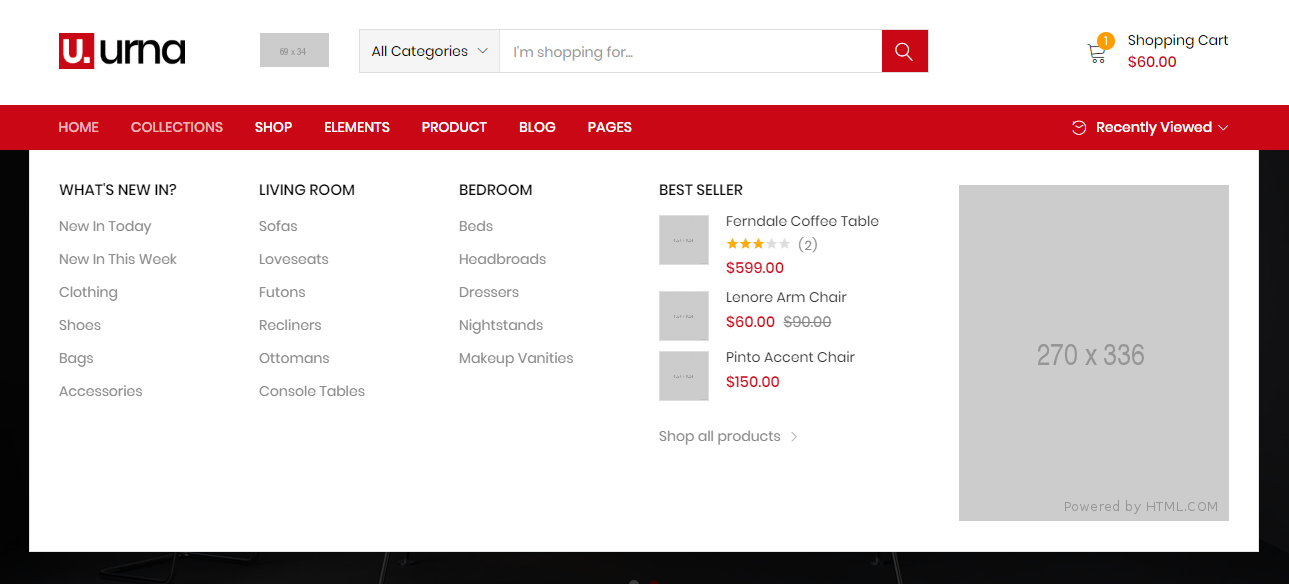Screen dimensions: 1289x584
Task: Select Console Tables under Living Room
Action: 312,391
